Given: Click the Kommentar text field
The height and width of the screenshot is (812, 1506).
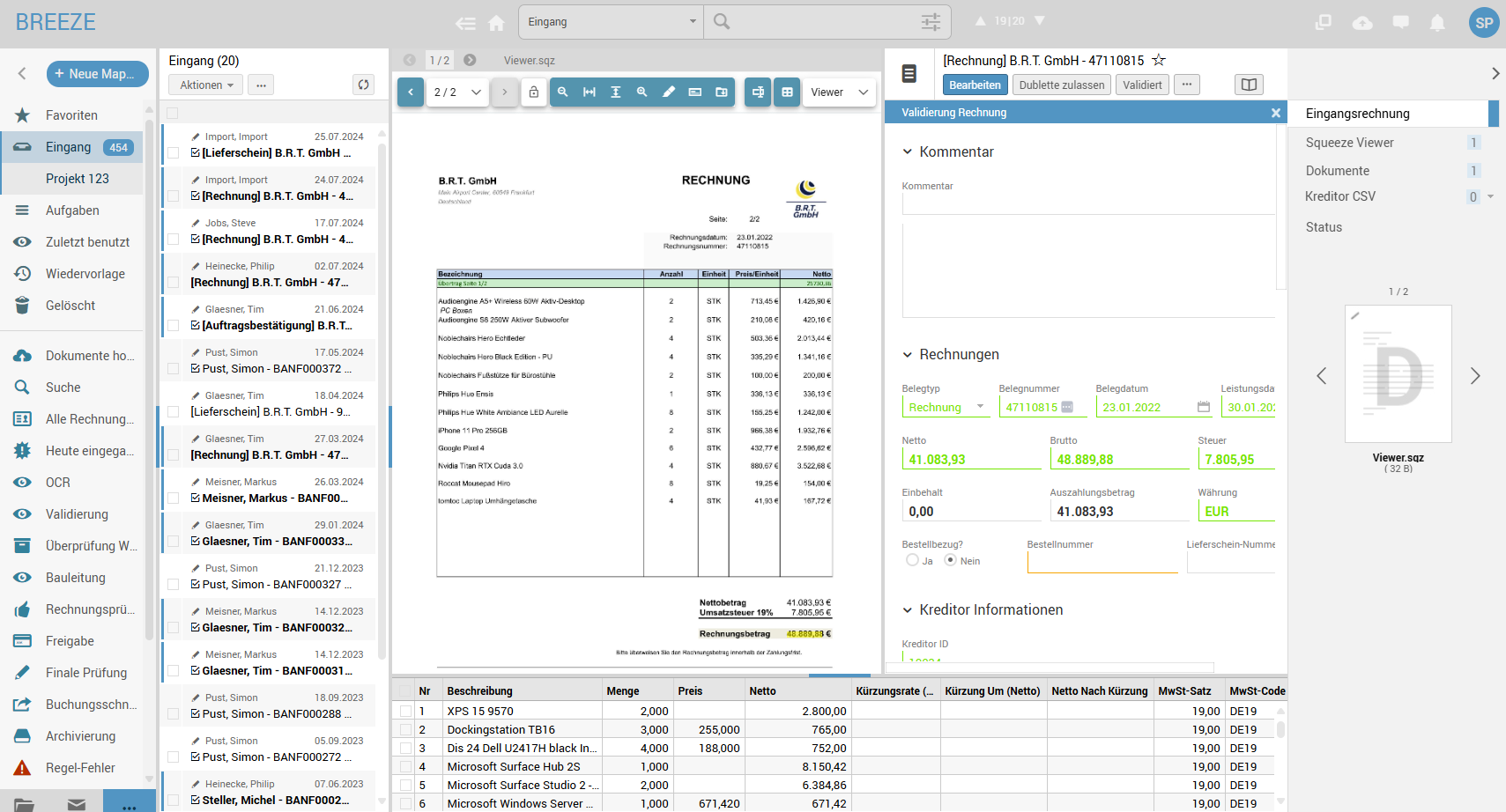Looking at the screenshot, I should (1088, 203).
